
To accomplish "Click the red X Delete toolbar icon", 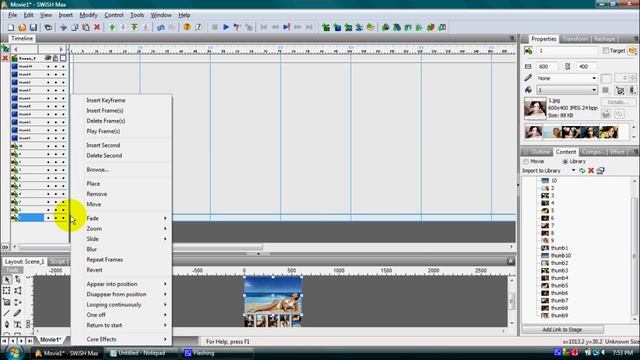I will coord(97,27).
